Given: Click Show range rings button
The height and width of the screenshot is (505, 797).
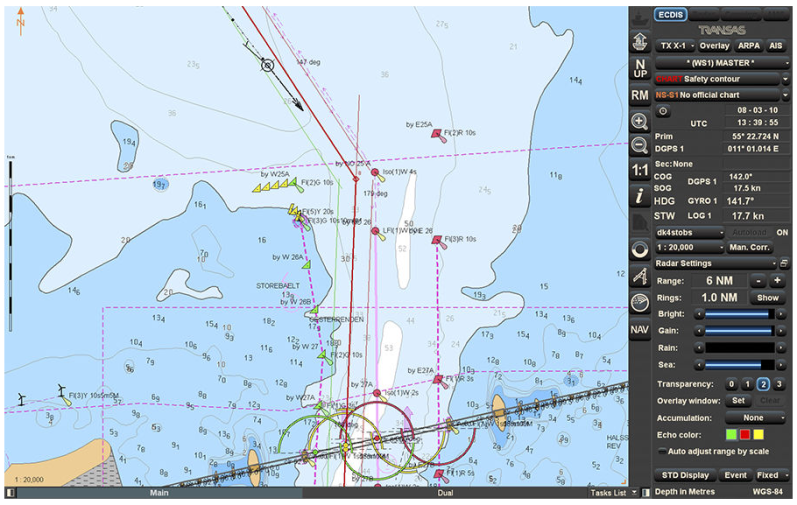Looking at the screenshot, I should point(768,298).
